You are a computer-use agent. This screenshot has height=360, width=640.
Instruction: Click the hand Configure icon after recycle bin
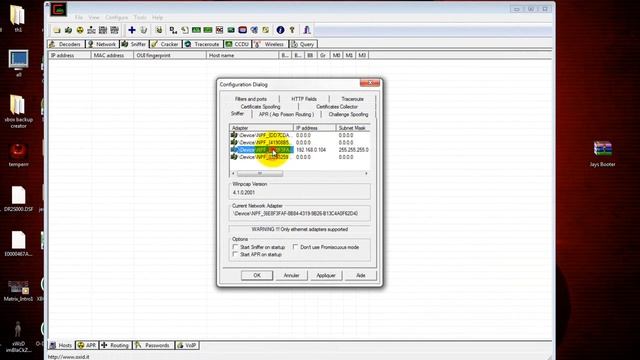(x=159, y=30)
